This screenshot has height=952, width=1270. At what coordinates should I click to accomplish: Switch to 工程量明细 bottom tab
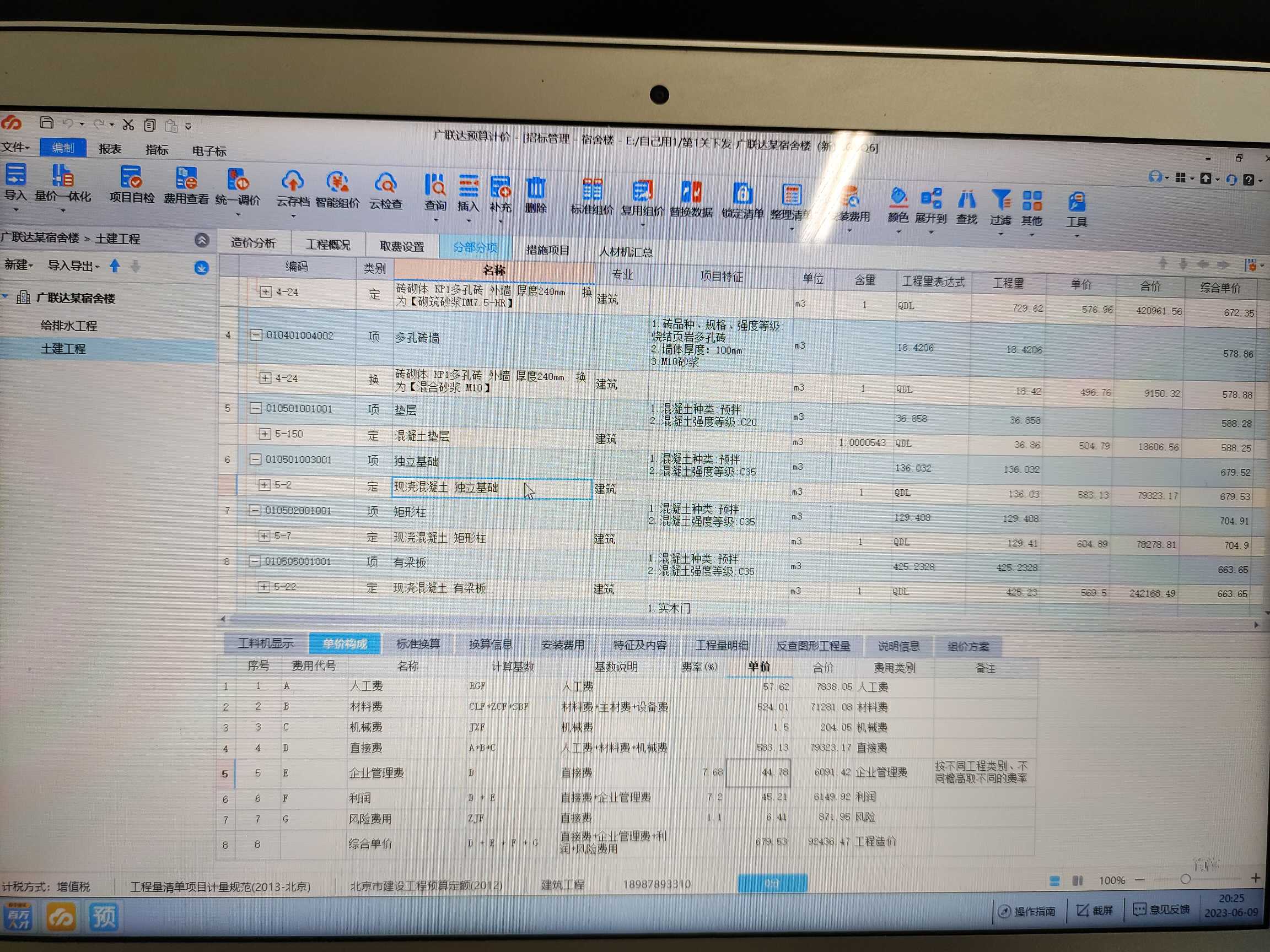(722, 646)
